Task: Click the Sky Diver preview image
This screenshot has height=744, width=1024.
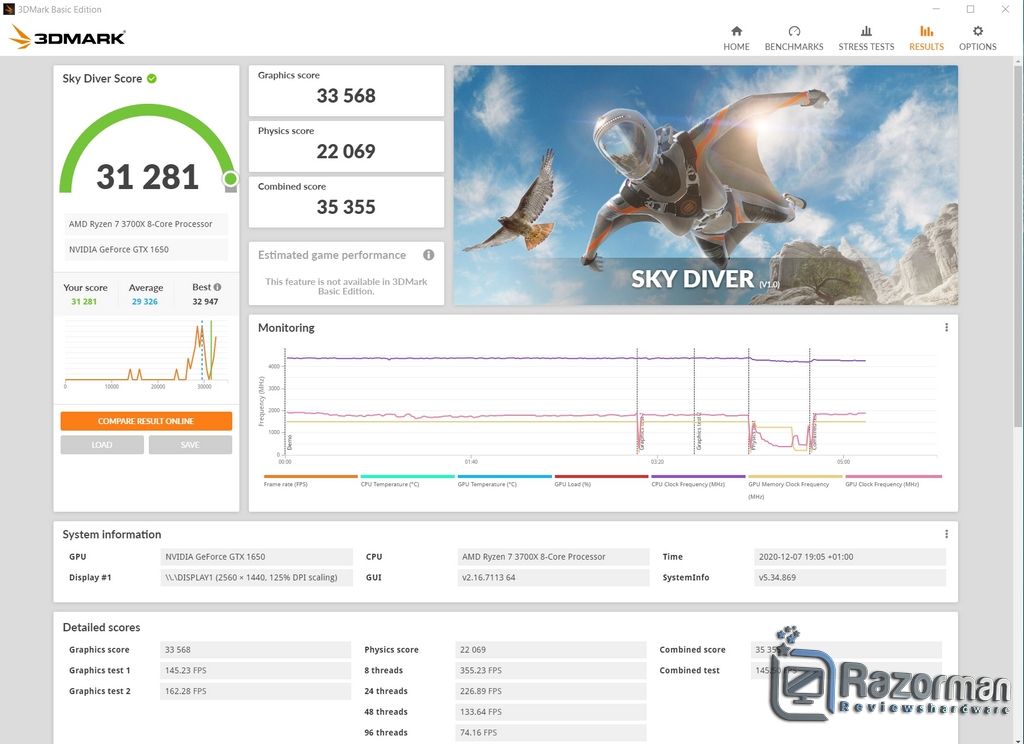Action: 706,185
